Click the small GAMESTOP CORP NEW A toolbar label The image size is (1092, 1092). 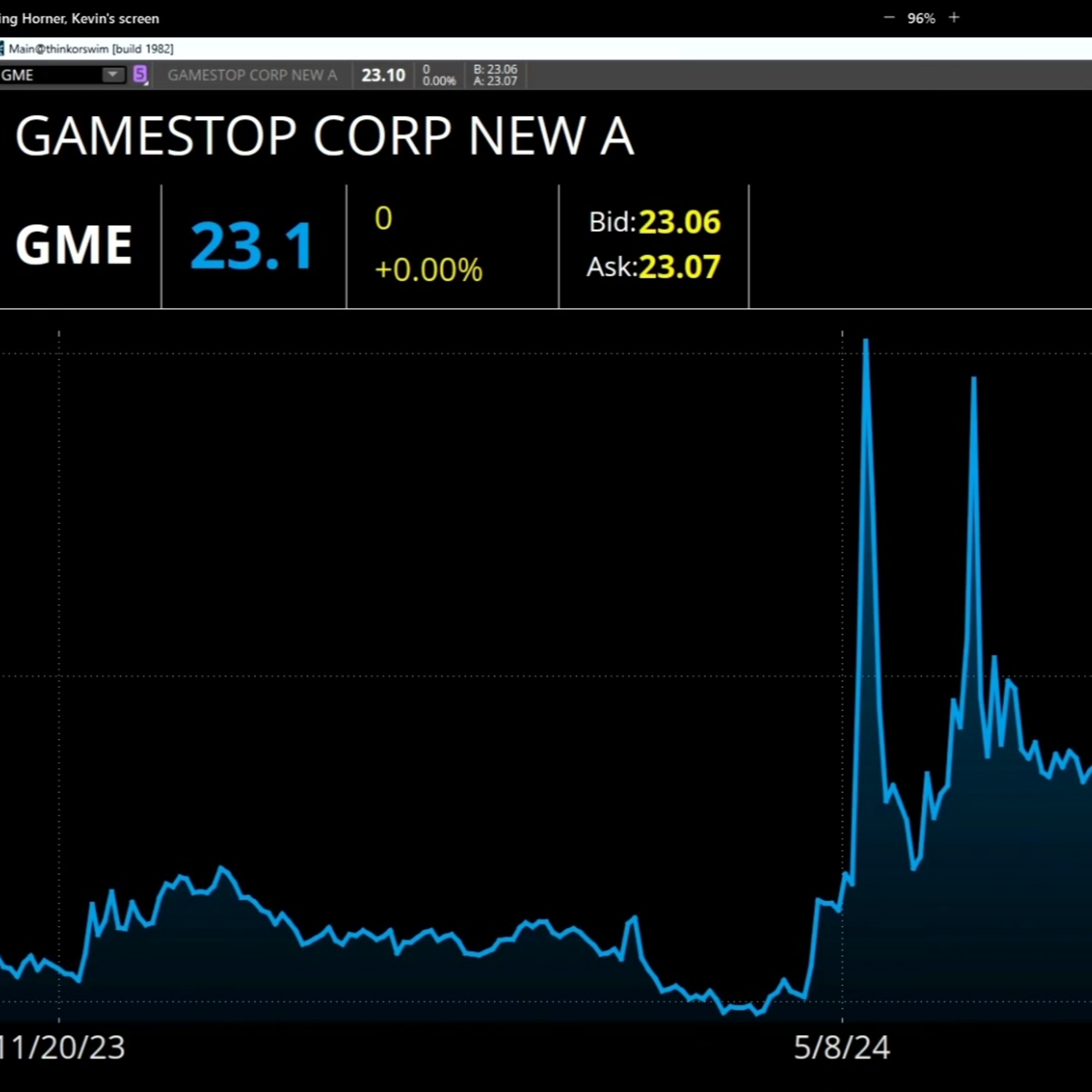(252, 75)
